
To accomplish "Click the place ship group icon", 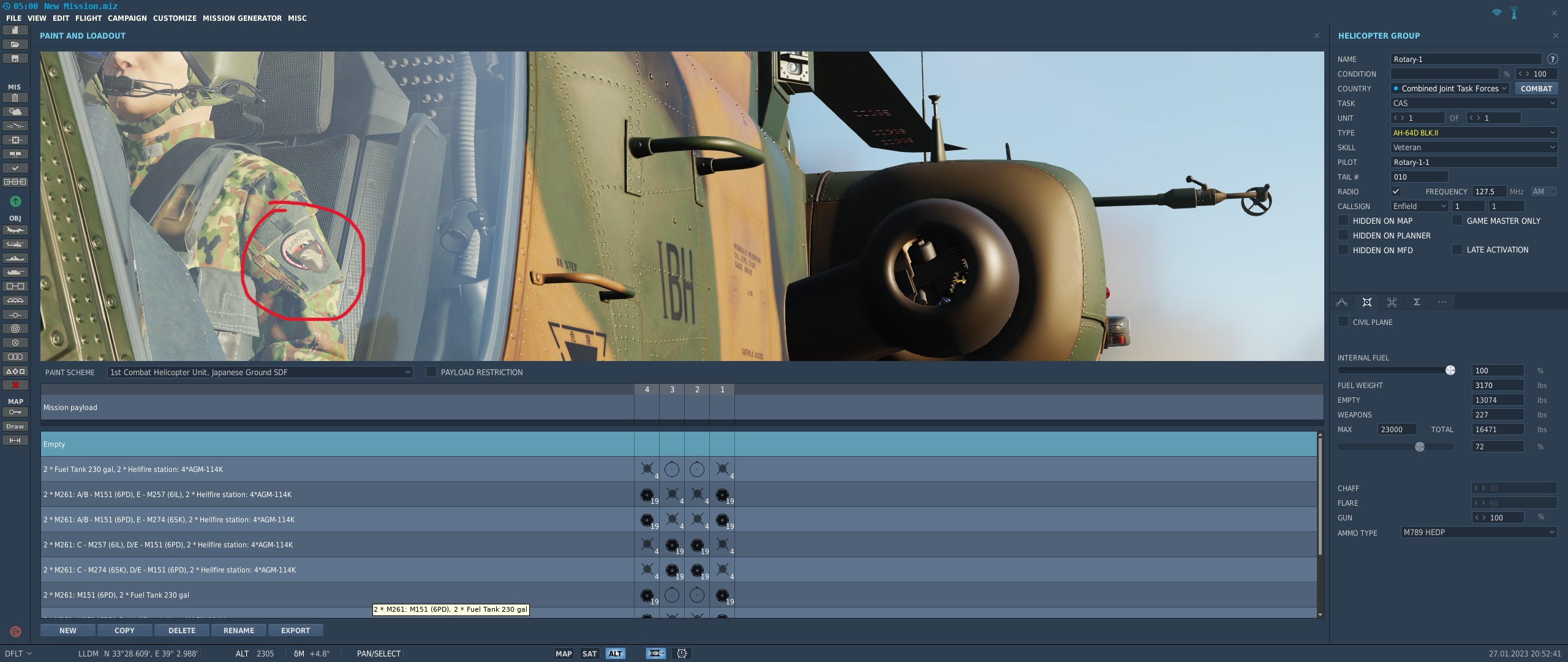I will tap(15, 258).
